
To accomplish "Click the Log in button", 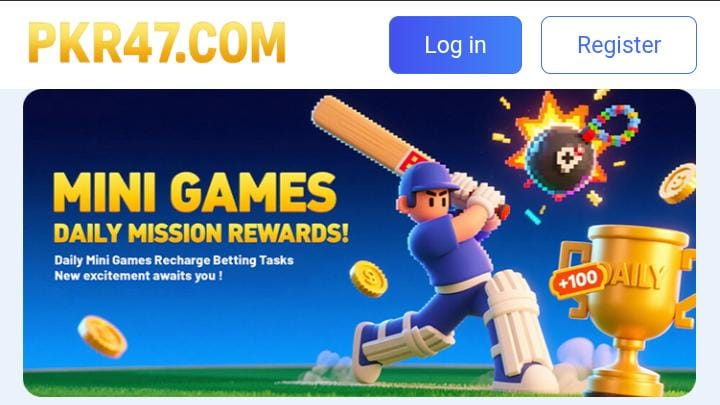I will tap(455, 45).
